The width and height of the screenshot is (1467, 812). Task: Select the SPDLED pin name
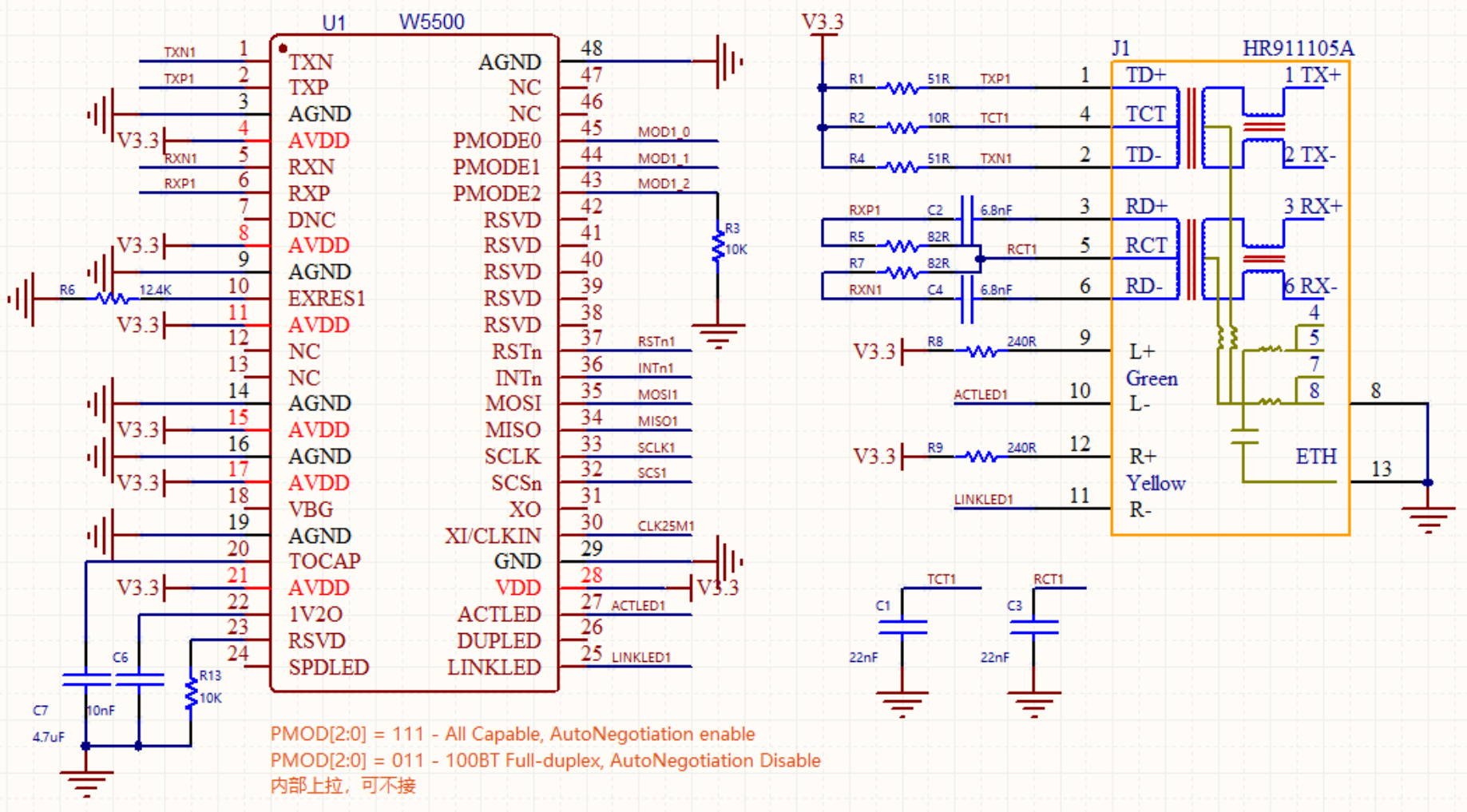(329, 667)
